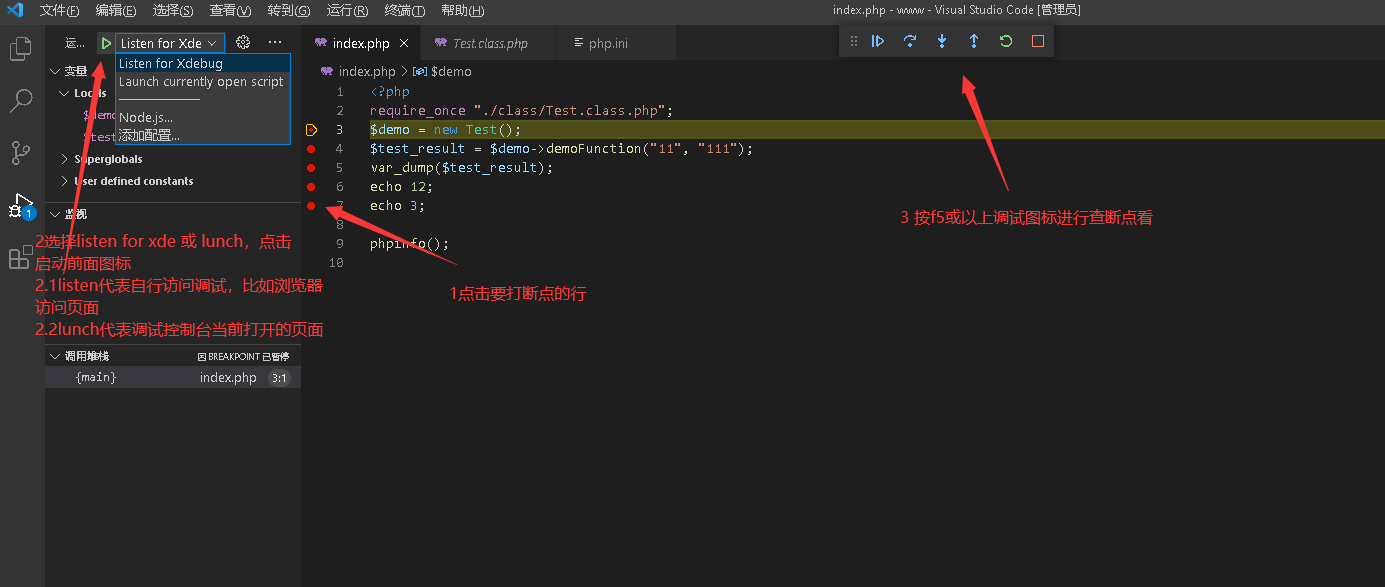Switch to the Test.class.php tab
The height and width of the screenshot is (587, 1385).
488,44
